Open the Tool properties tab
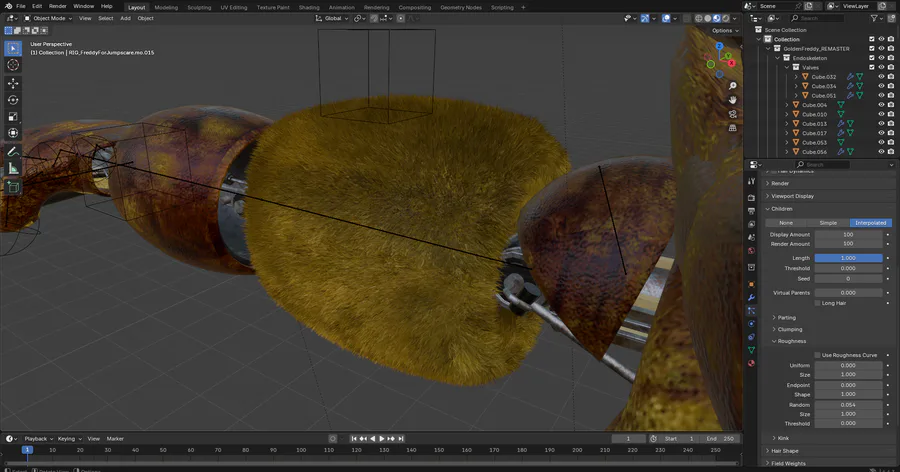The image size is (900, 472). [x=751, y=181]
